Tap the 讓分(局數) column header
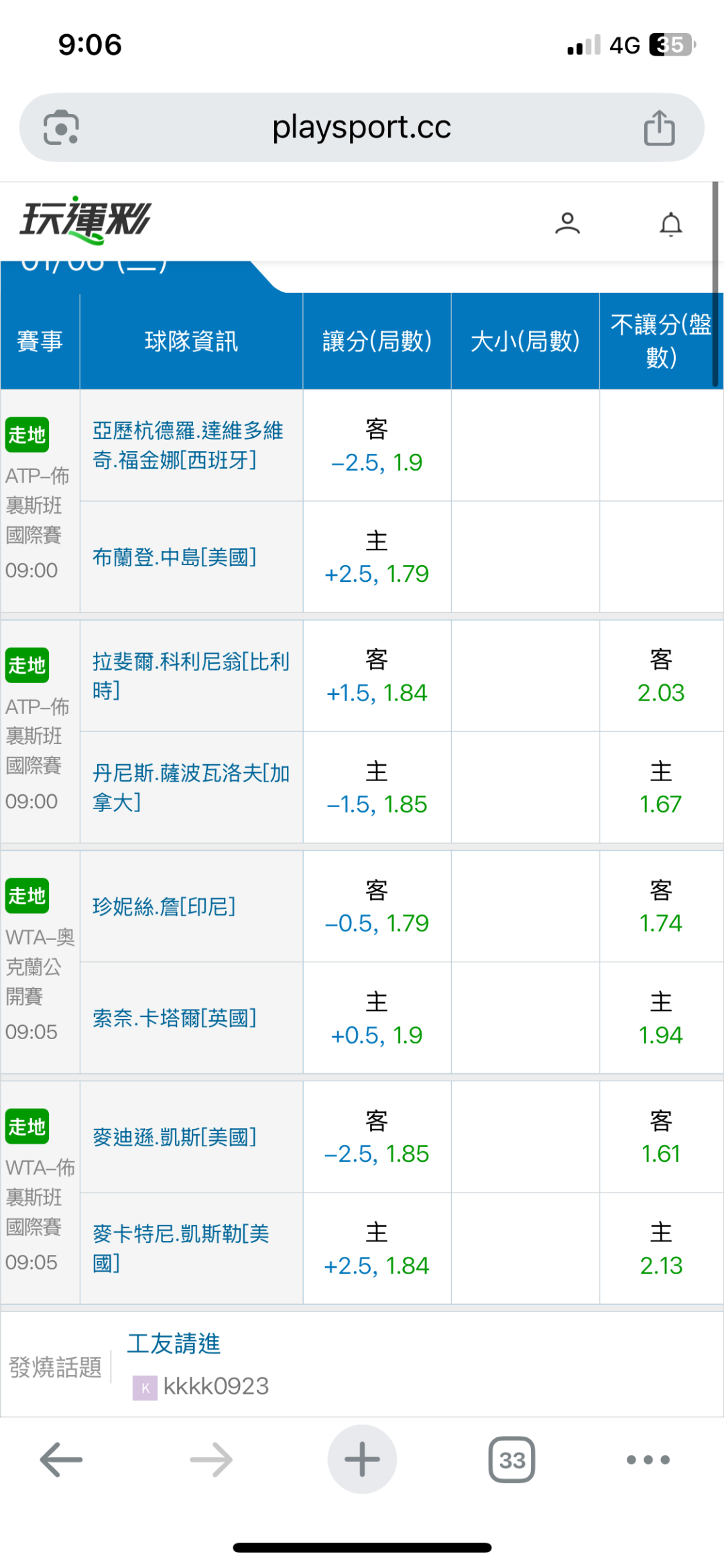 tap(377, 341)
